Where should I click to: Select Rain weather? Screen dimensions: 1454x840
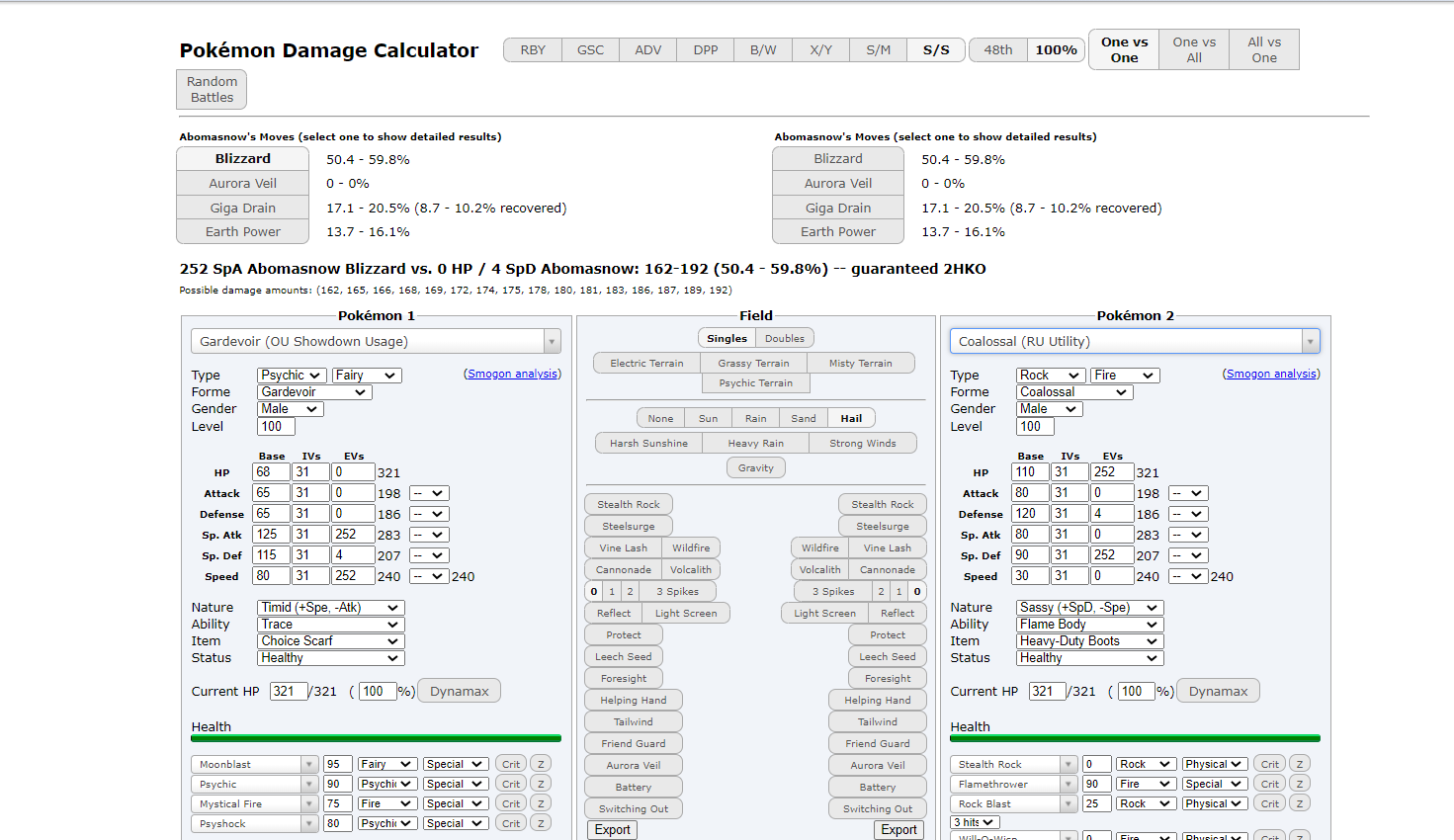click(755, 418)
